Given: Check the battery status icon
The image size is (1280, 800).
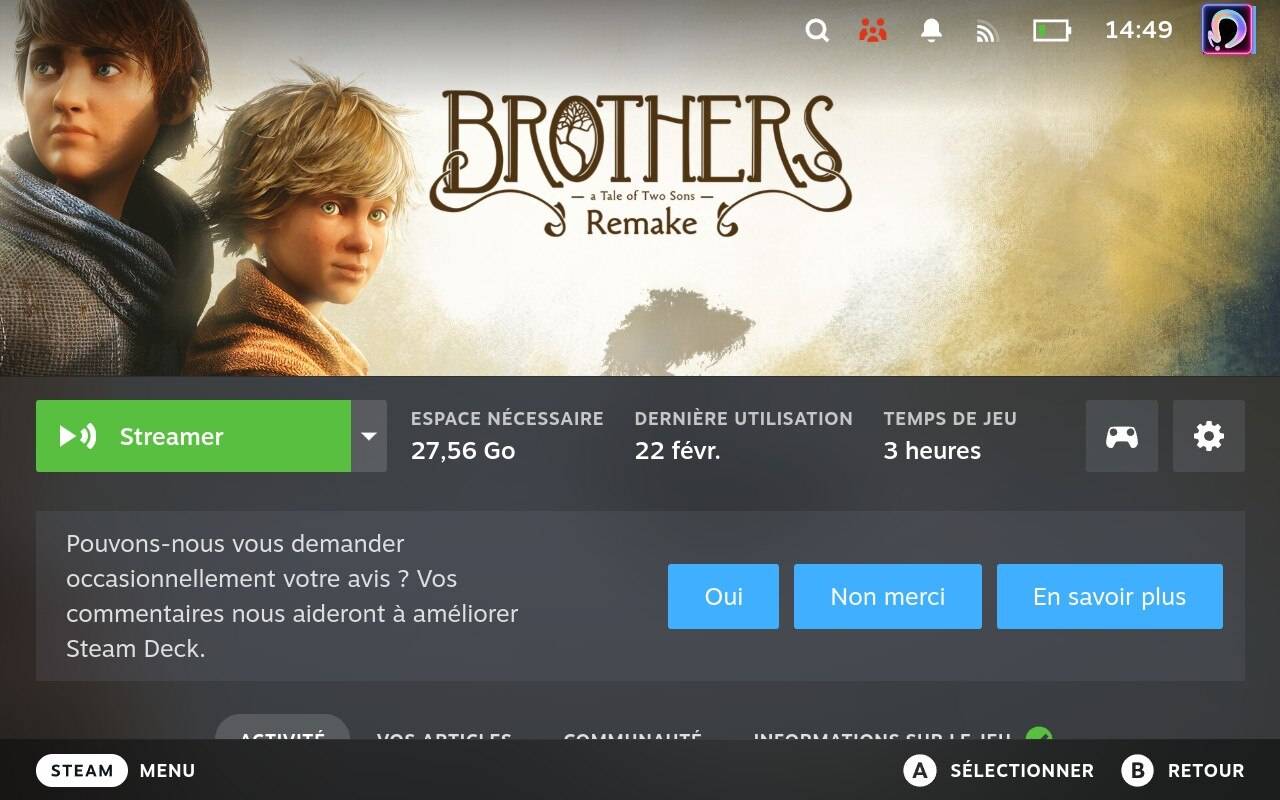Looking at the screenshot, I should pyautogui.click(x=1052, y=30).
